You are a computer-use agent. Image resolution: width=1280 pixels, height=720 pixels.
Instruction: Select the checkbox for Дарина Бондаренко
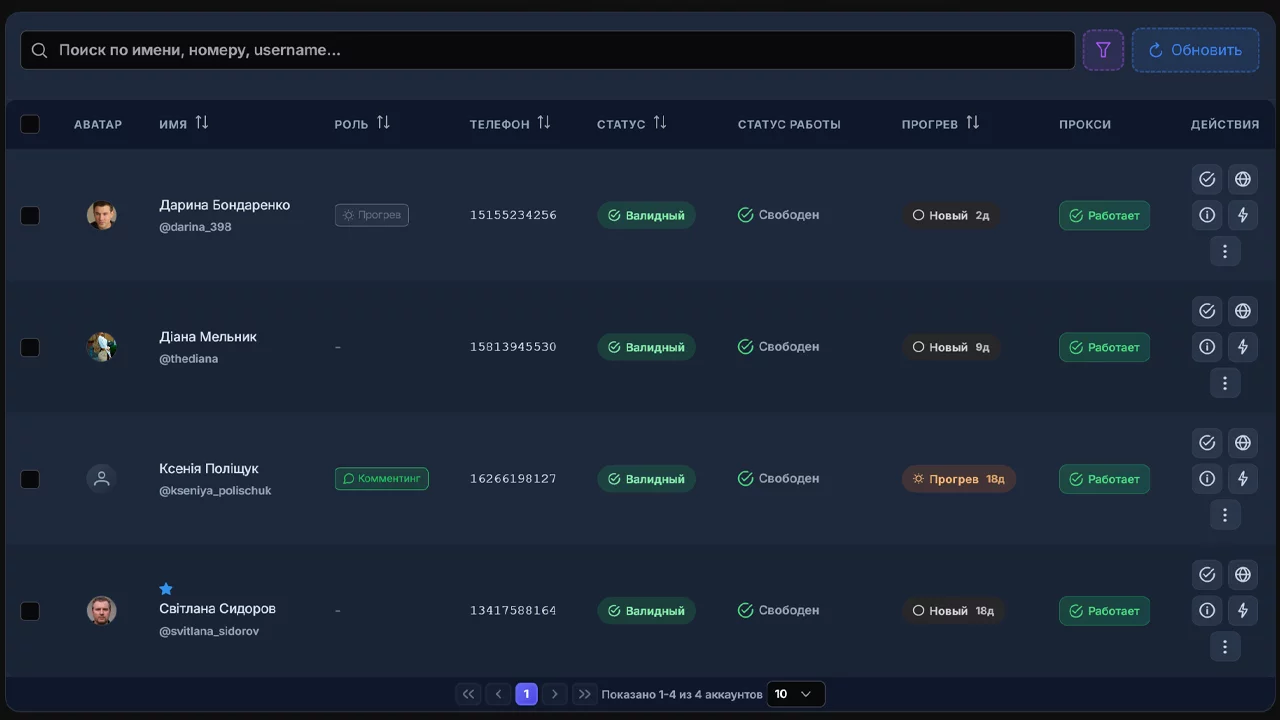click(30, 216)
